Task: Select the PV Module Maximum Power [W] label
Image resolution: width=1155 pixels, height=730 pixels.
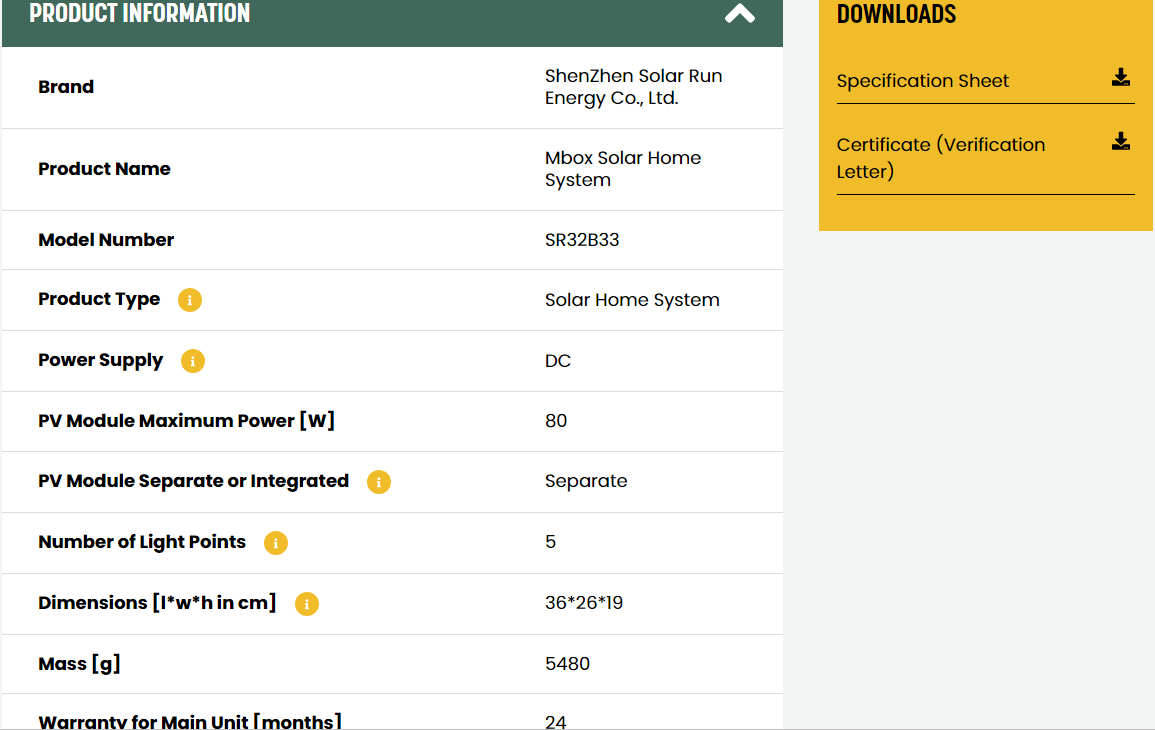Action: tap(186, 421)
